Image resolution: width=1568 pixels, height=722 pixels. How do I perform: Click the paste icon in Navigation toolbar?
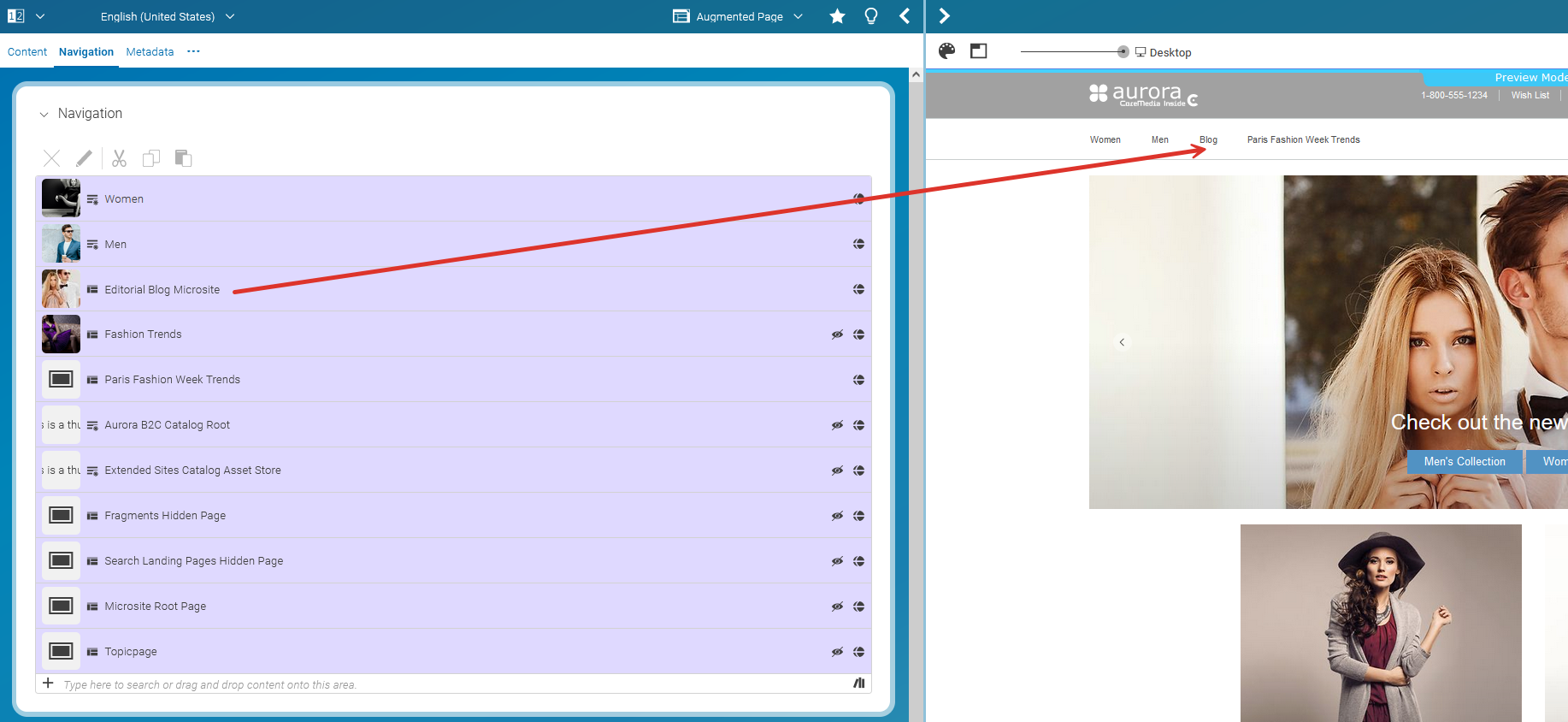183,158
